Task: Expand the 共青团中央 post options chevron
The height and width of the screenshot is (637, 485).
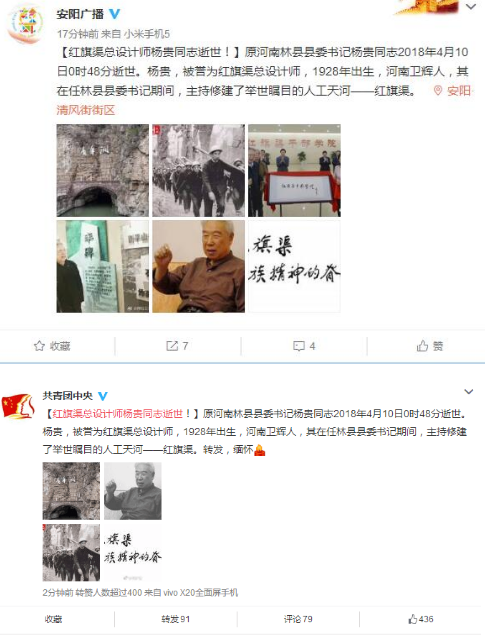Action: [x=469, y=392]
